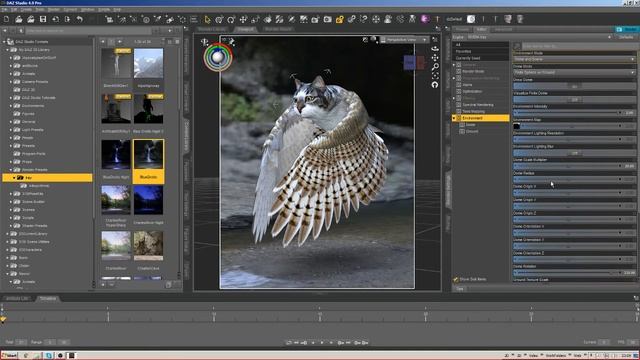Image resolution: width=640 pixels, height=360 pixels.
Task: Switch to the Presets tab in Render Settings
Action: click(462, 29)
